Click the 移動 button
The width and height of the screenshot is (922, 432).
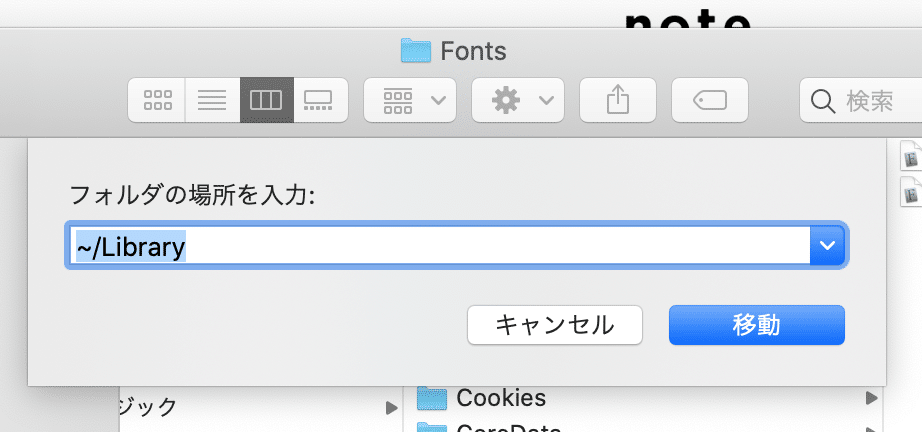point(757,325)
